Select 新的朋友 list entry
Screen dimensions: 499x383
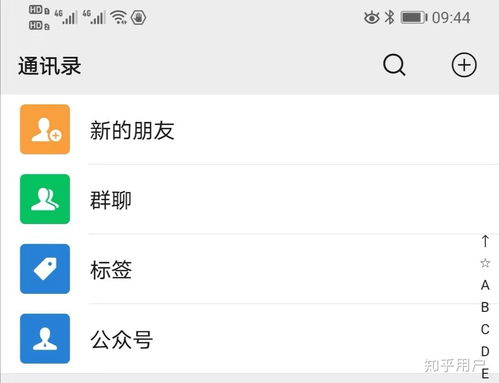pyautogui.click(x=250, y=129)
